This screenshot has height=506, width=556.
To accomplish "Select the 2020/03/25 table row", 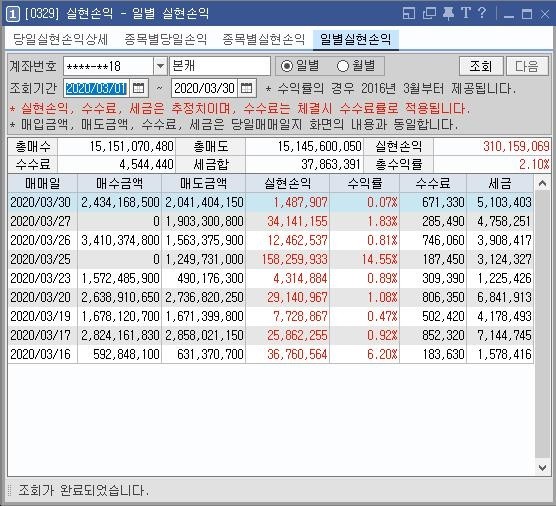I will click(x=271, y=259).
